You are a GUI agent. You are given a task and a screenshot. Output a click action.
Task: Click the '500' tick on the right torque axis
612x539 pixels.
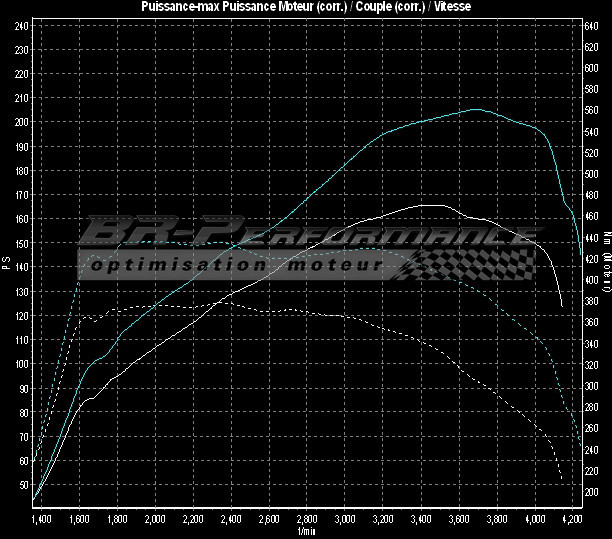[x=590, y=173]
